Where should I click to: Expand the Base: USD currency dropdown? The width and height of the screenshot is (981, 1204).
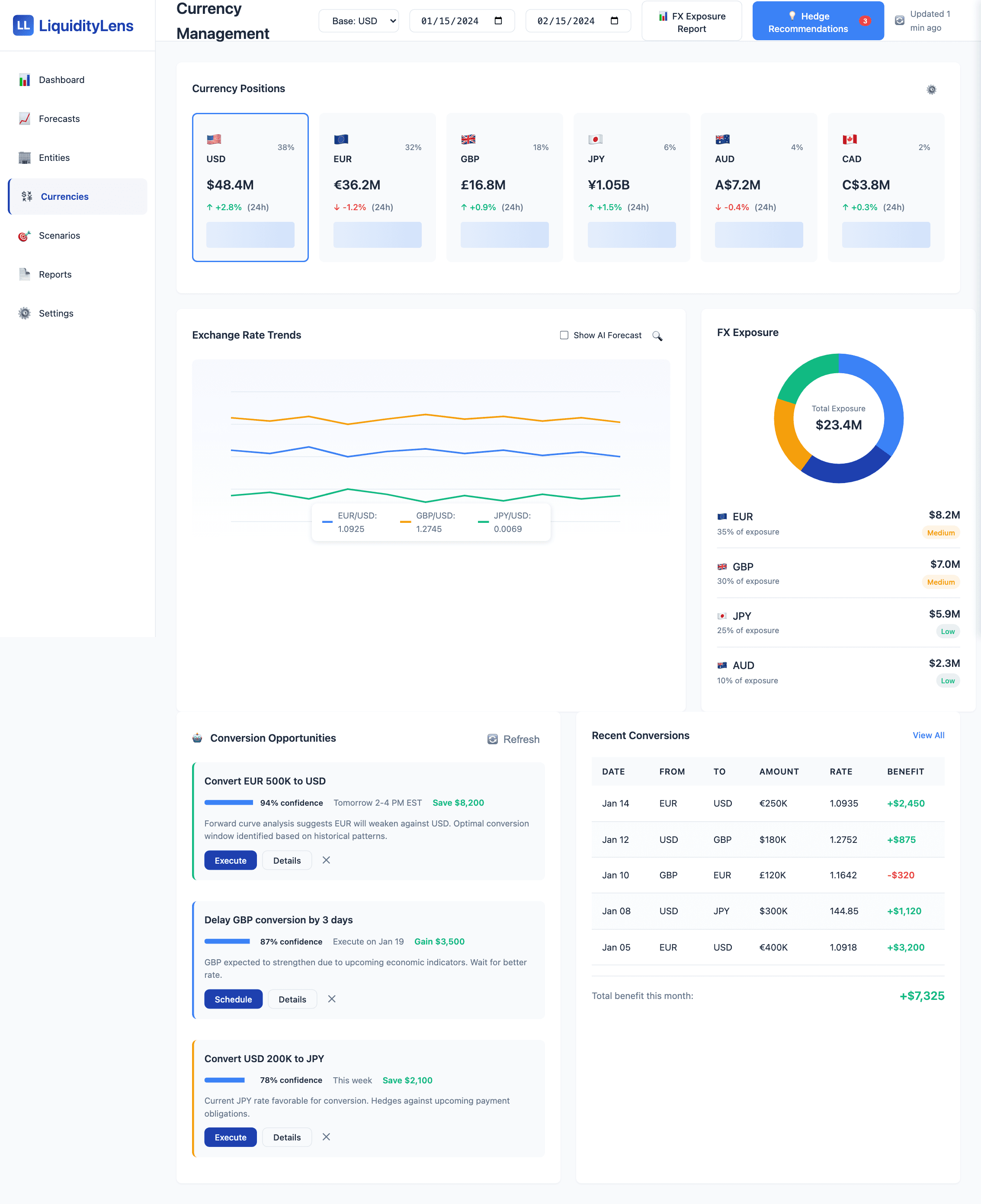click(359, 21)
